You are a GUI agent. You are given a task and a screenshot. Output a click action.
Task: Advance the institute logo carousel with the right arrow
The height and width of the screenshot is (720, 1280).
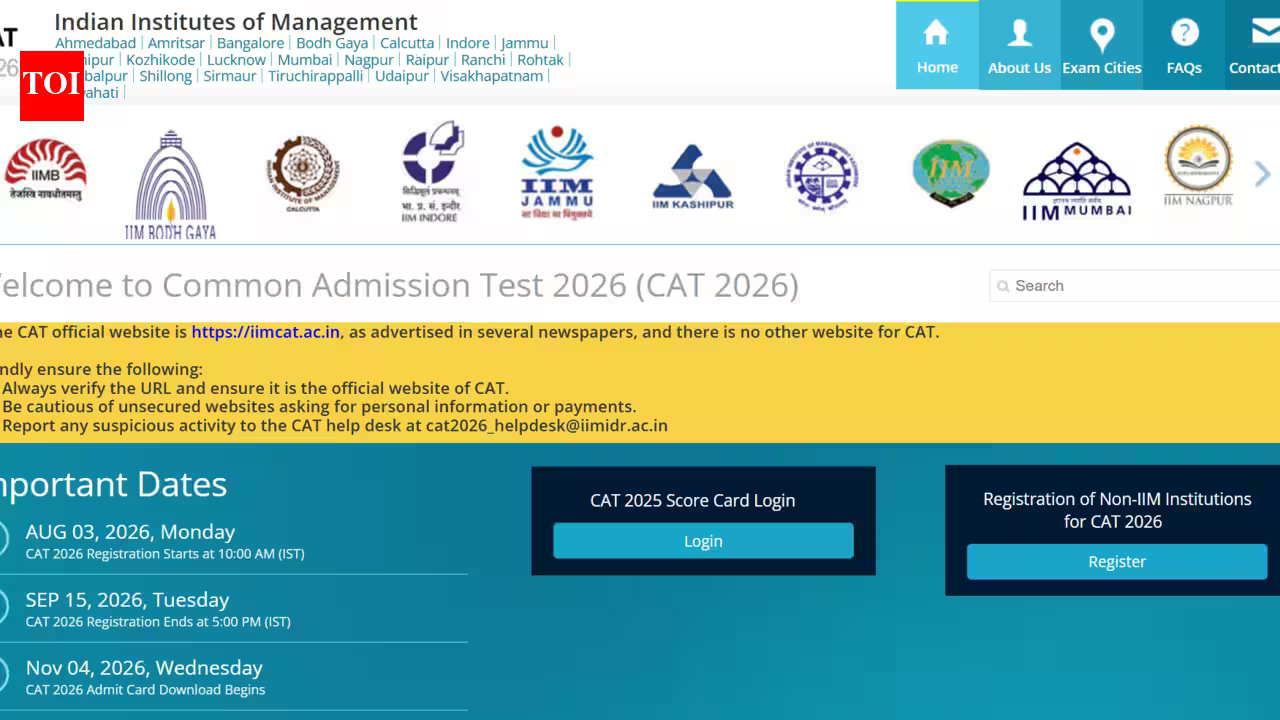pyautogui.click(x=1262, y=174)
